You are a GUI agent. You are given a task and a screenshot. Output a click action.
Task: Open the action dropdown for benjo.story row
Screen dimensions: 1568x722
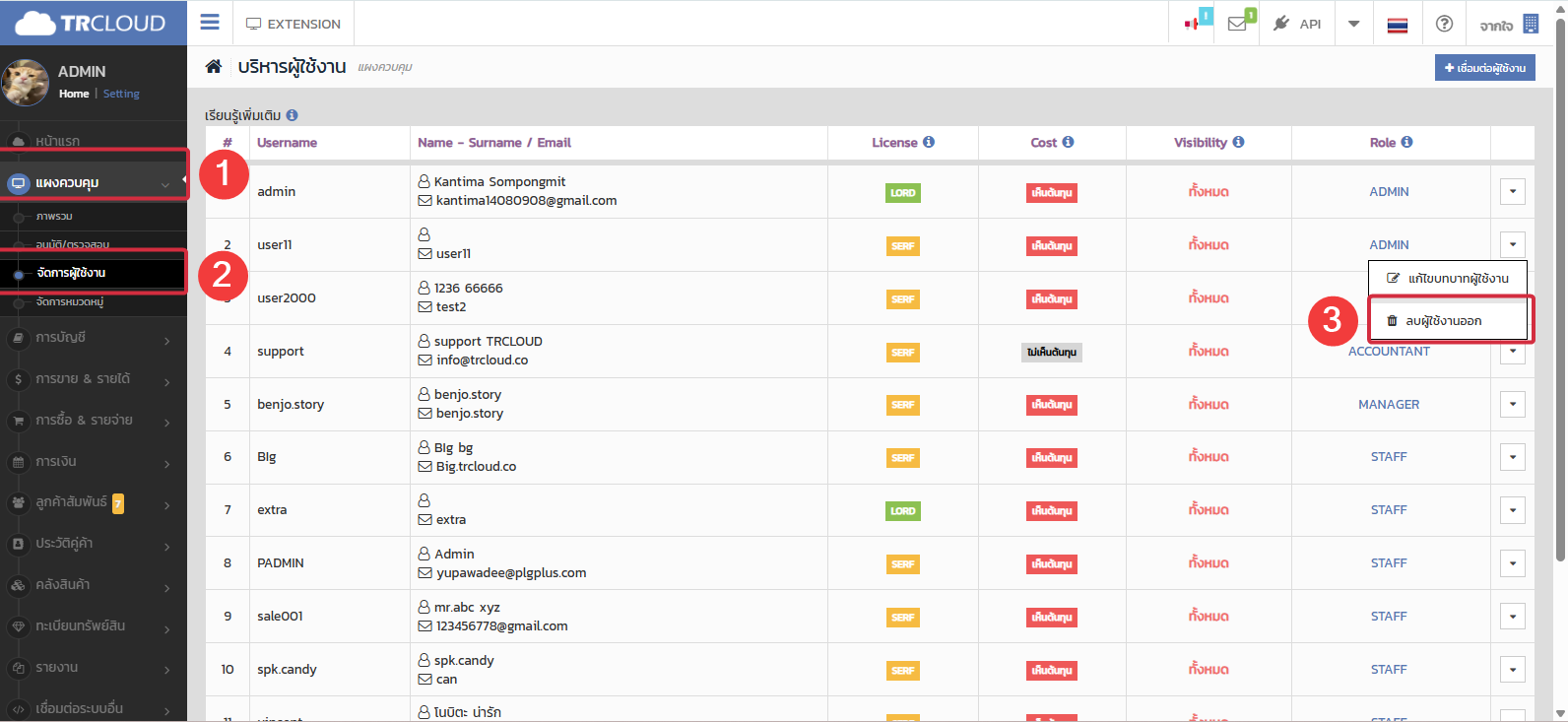[1513, 405]
